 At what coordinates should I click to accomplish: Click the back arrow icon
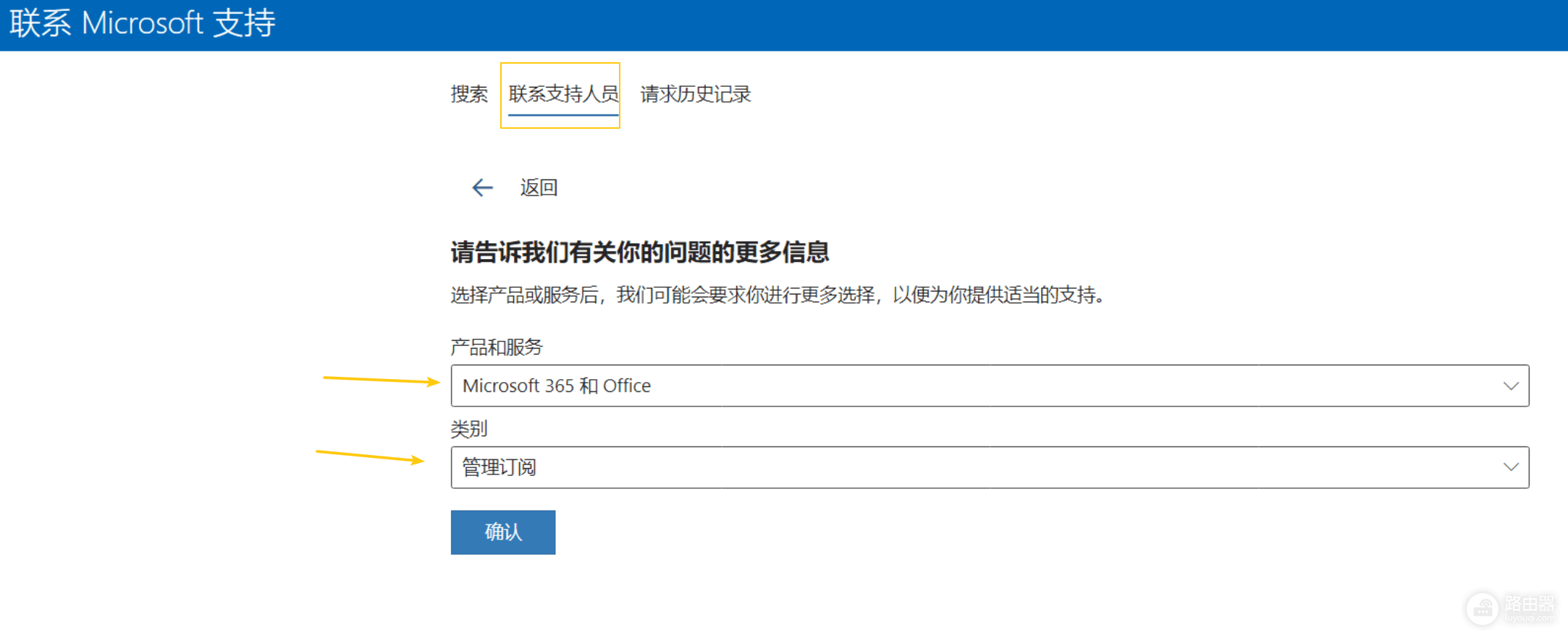tap(482, 188)
